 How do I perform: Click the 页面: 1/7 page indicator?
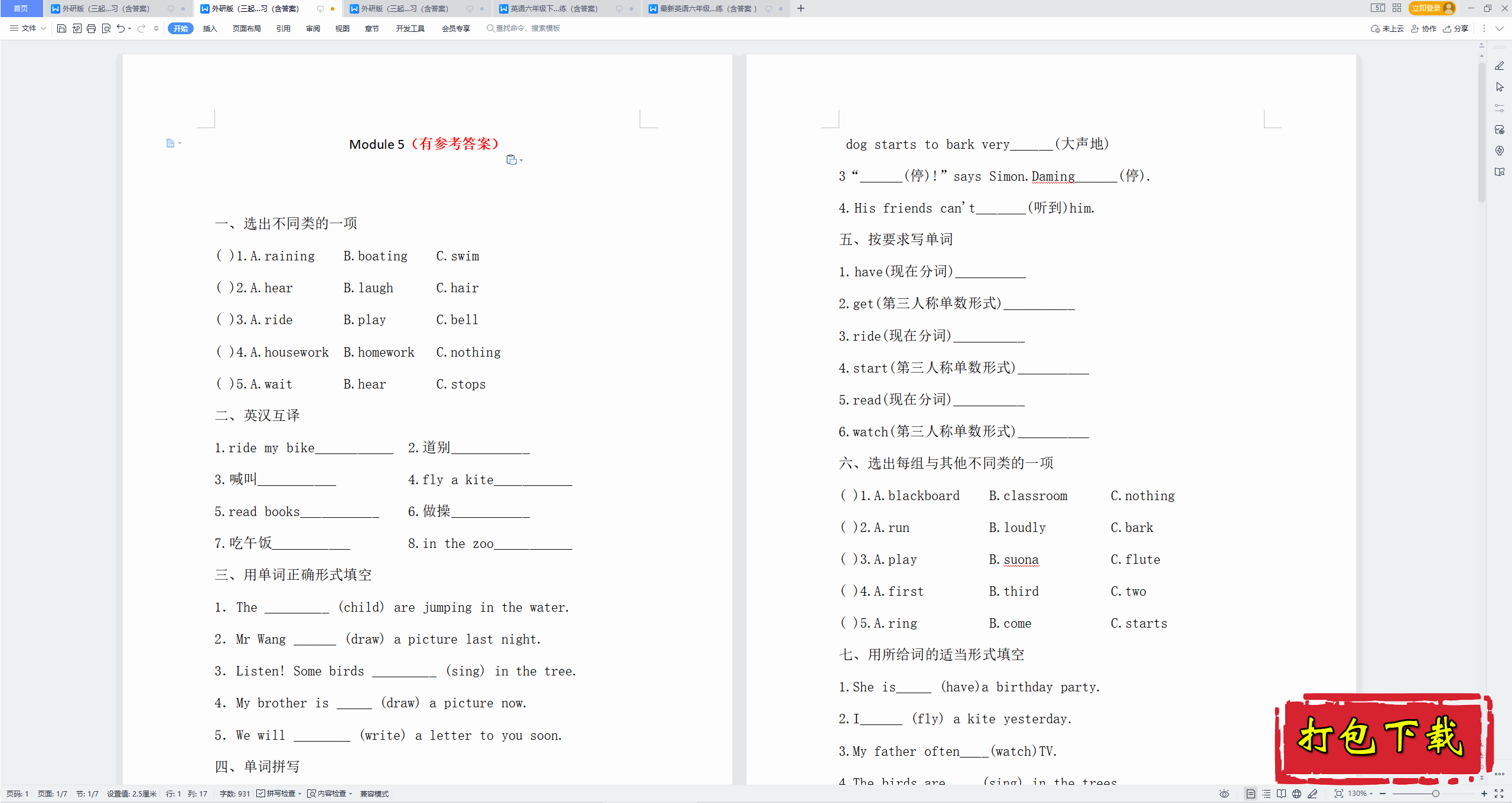pyautogui.click(x=53, y=794)
